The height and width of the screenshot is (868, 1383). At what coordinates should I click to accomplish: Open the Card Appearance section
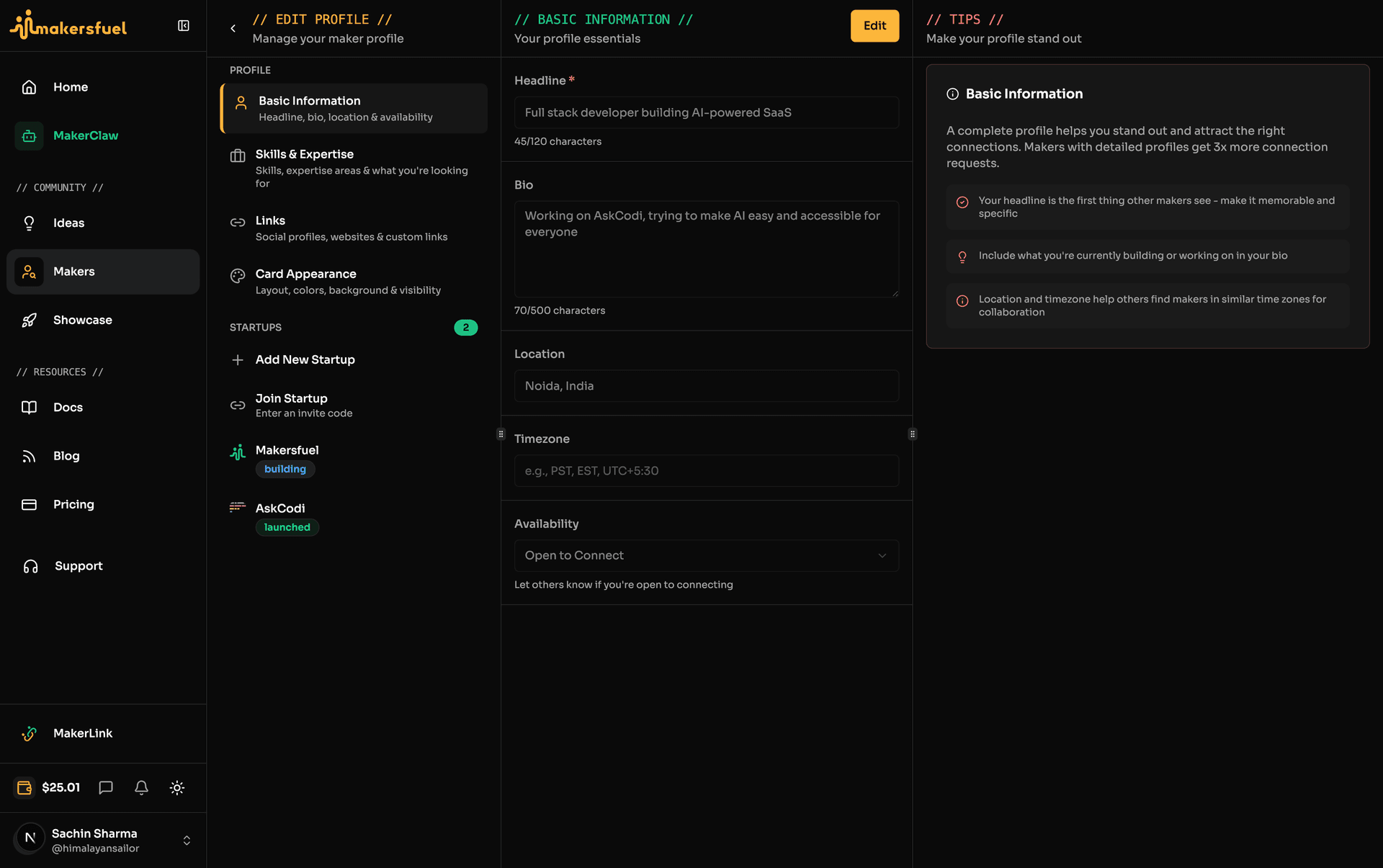click(x=354, y=281)
